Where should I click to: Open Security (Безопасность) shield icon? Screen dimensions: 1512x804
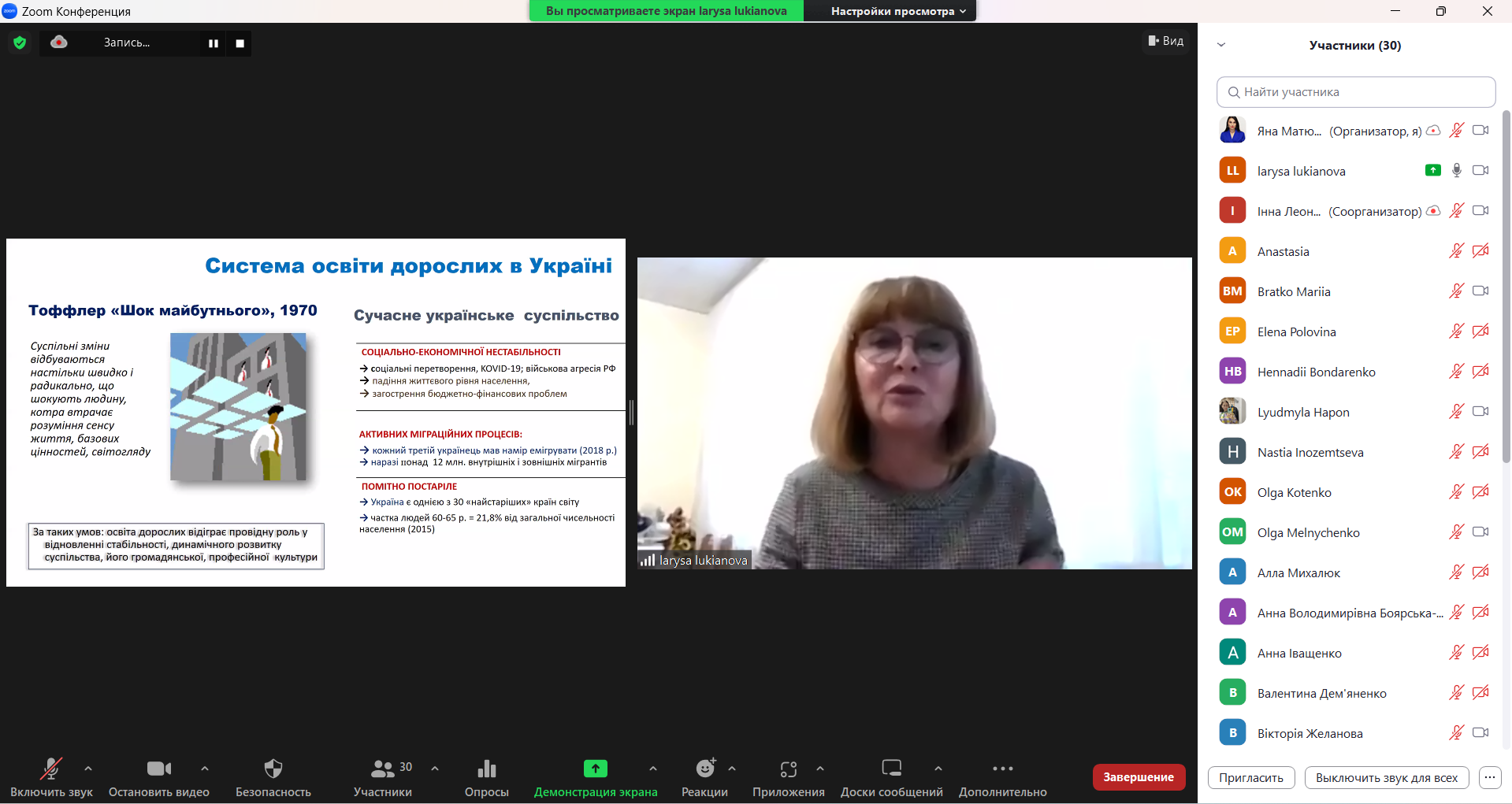tap(273, 769)
